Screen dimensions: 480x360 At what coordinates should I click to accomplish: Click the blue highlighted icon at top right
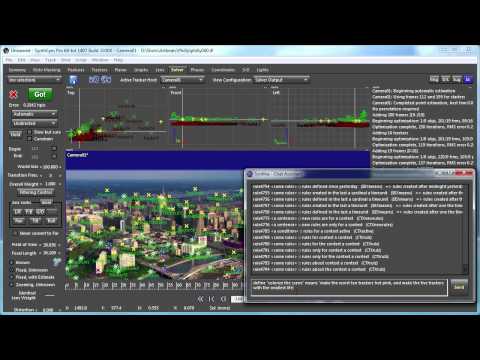[468, 79]
